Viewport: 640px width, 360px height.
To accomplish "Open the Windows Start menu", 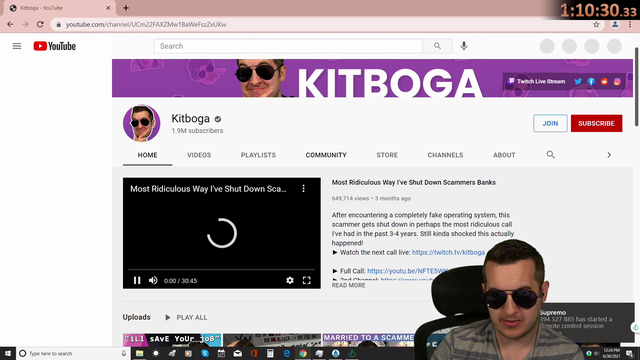I will (8, 353).
